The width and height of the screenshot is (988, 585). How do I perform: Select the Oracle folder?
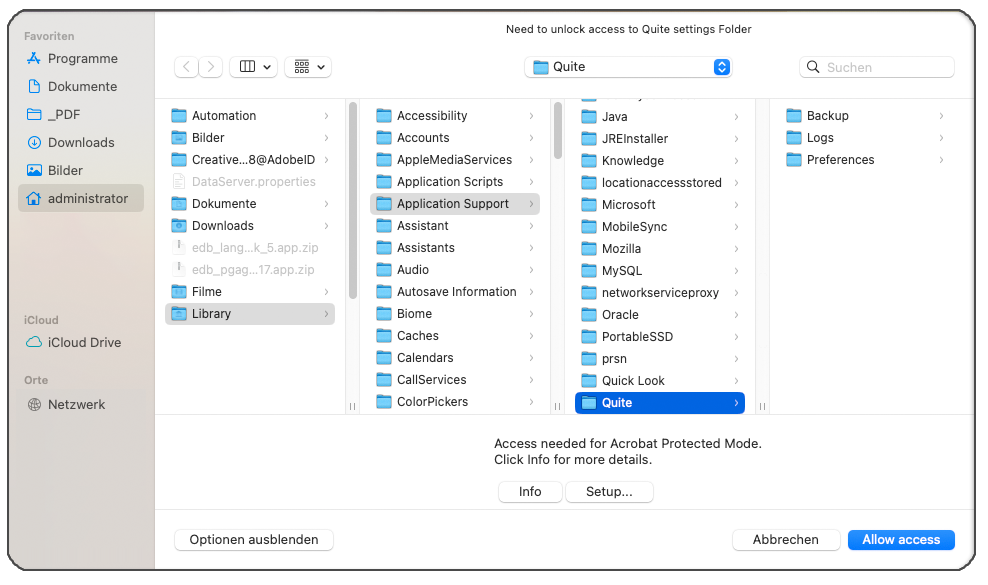(660, 315)
